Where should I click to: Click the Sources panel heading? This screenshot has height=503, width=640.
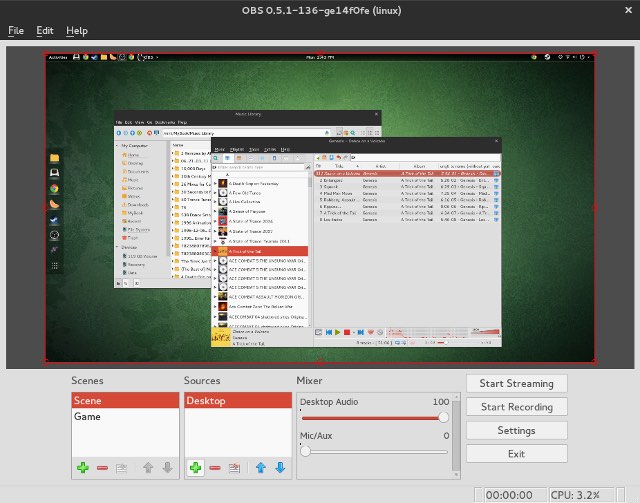point(202,381)
